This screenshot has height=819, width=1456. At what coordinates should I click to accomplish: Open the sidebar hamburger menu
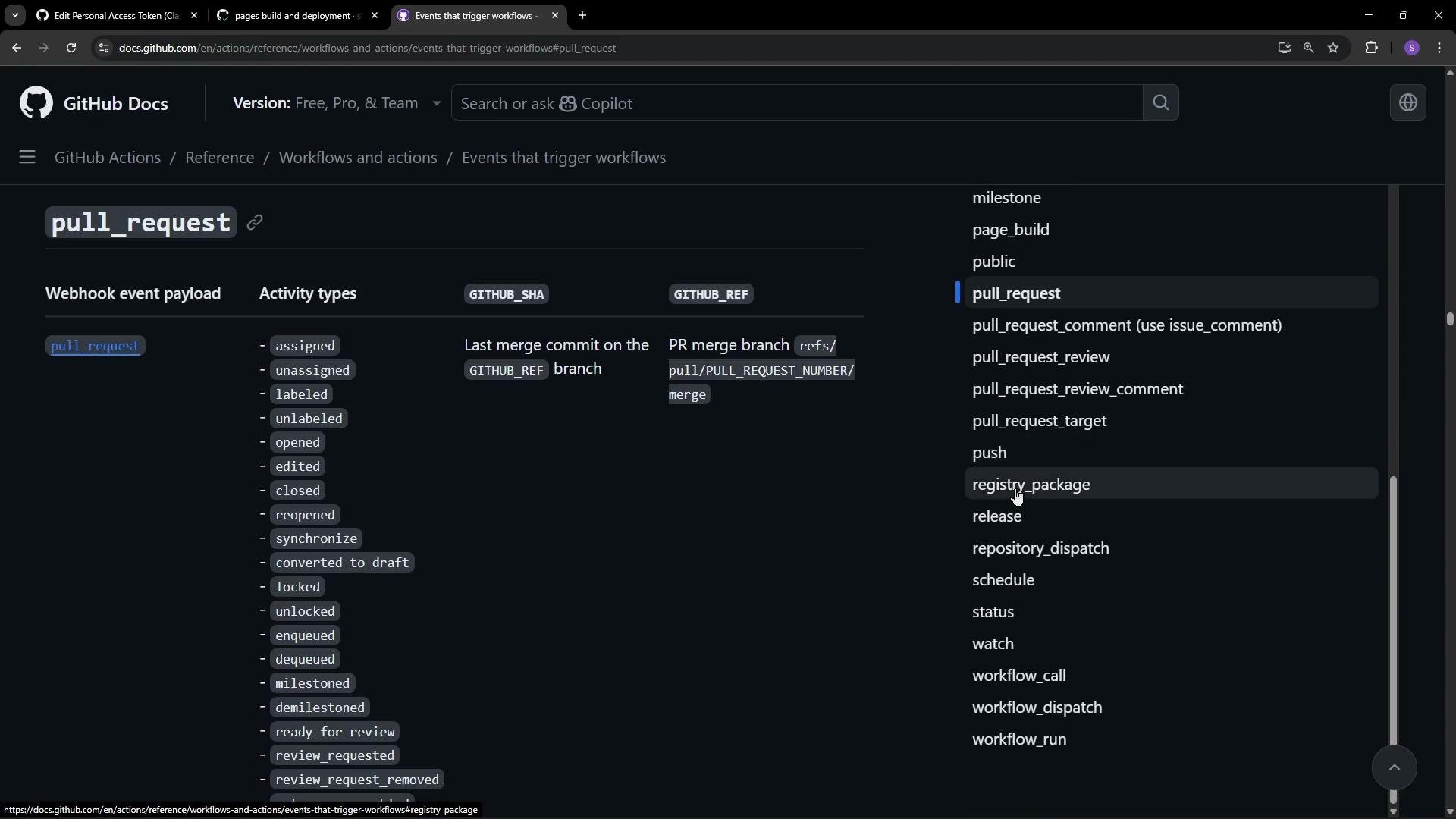pyautogui.click(x=27, y=158)
